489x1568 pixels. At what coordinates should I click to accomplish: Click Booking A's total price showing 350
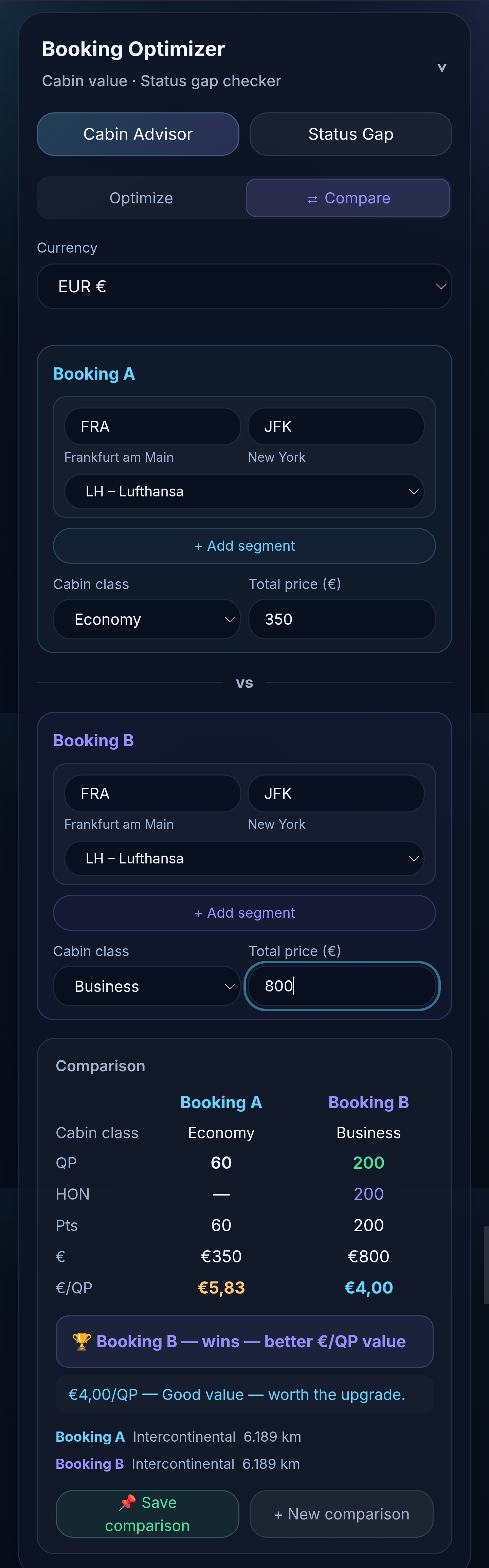[342, 618]
